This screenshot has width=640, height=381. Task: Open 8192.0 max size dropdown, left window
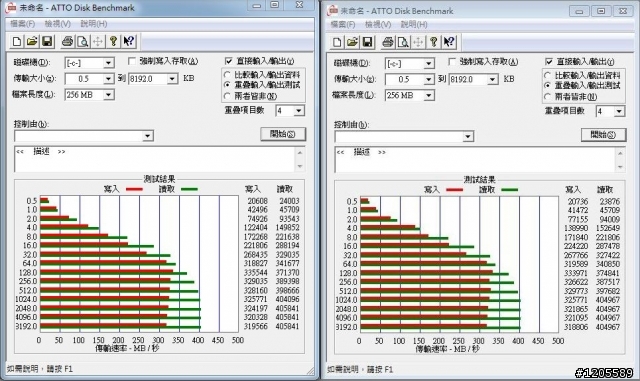click(x=173, y=78)
